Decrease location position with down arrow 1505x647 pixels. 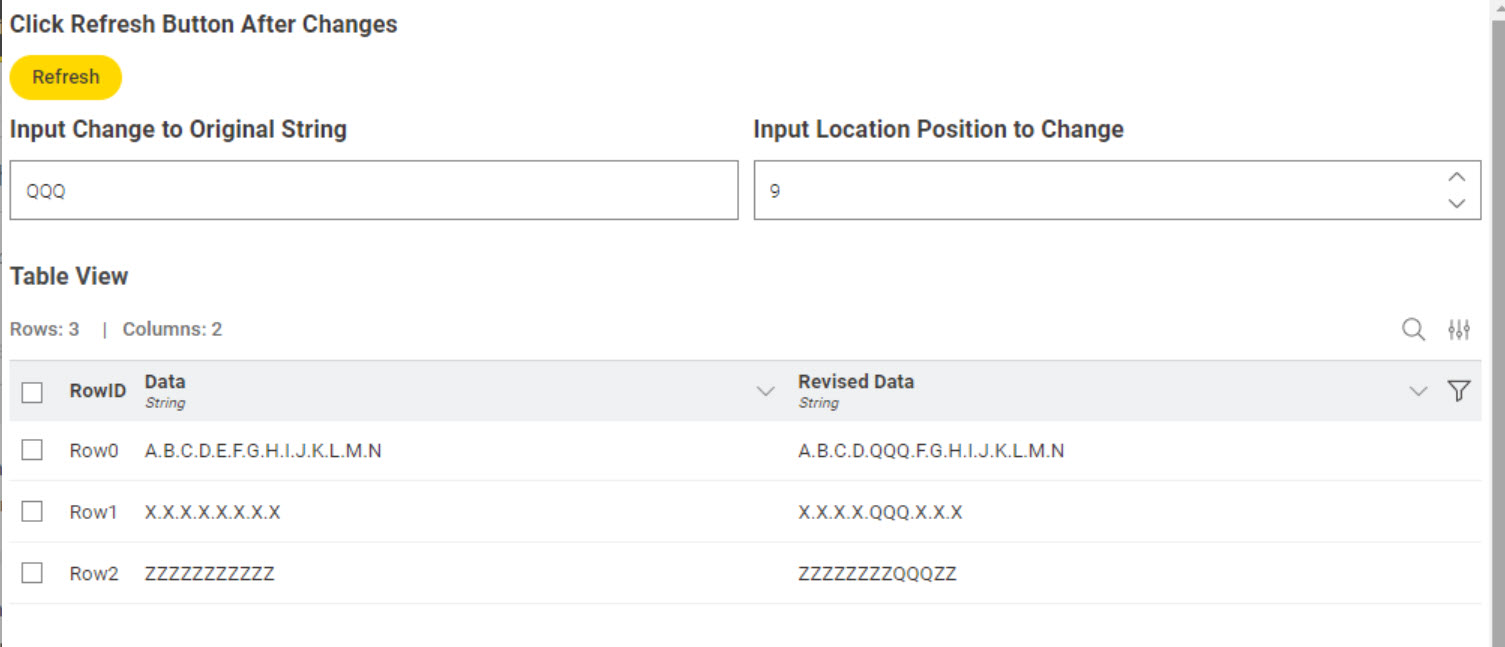coord(1457,203)
